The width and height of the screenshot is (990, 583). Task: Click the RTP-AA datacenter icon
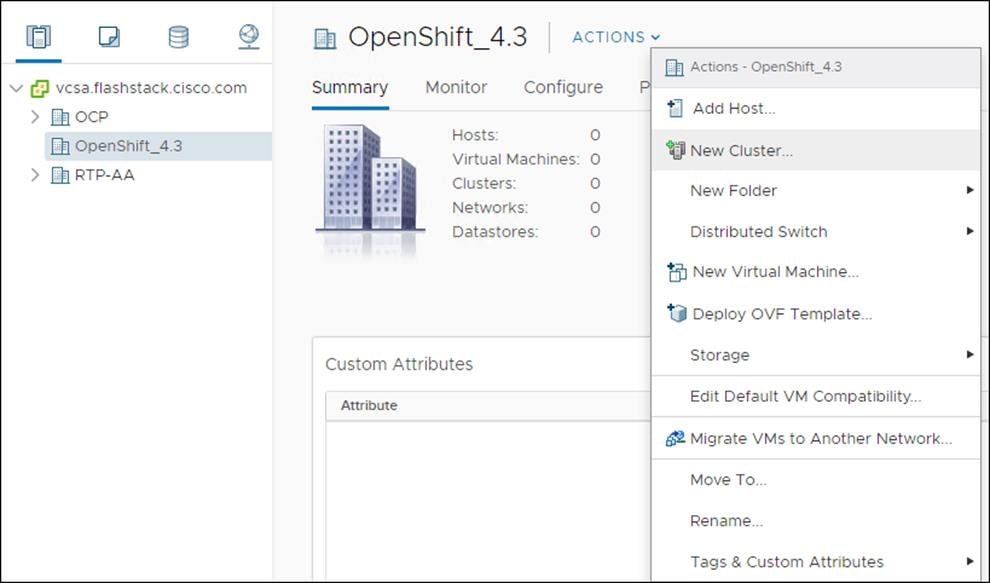coord(60,175)
